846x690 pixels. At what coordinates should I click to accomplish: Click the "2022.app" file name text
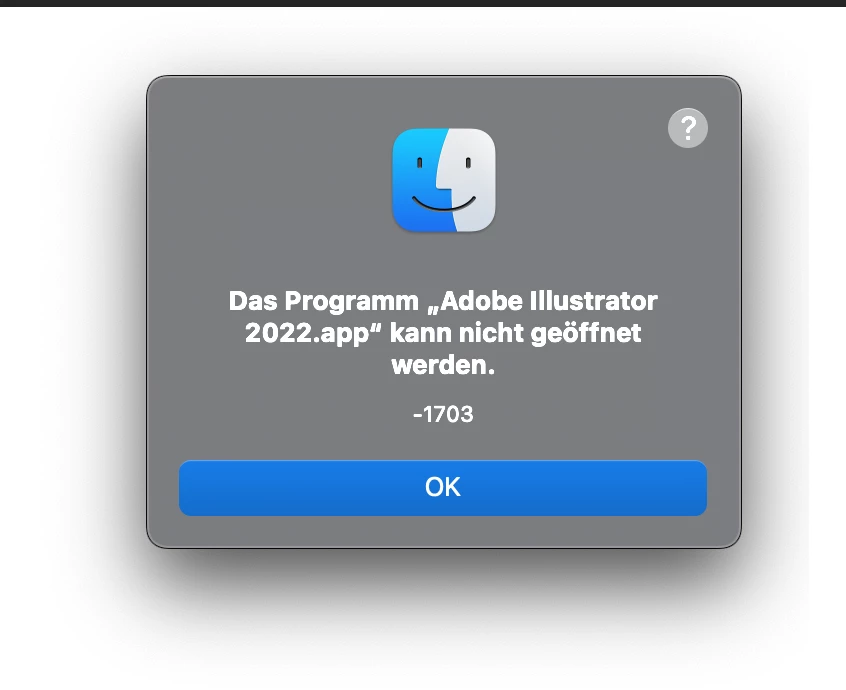306,333
